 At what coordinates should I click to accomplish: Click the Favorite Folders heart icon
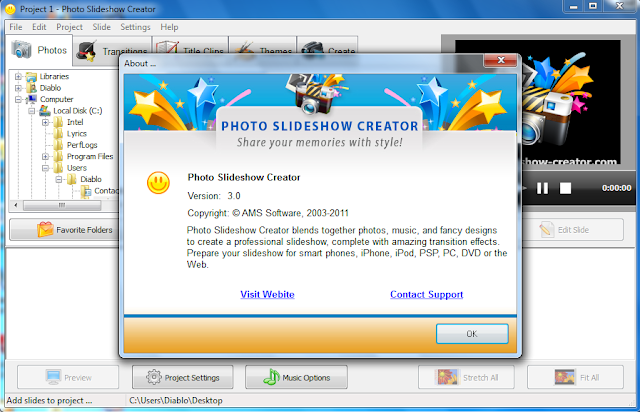tap(45, 229)
